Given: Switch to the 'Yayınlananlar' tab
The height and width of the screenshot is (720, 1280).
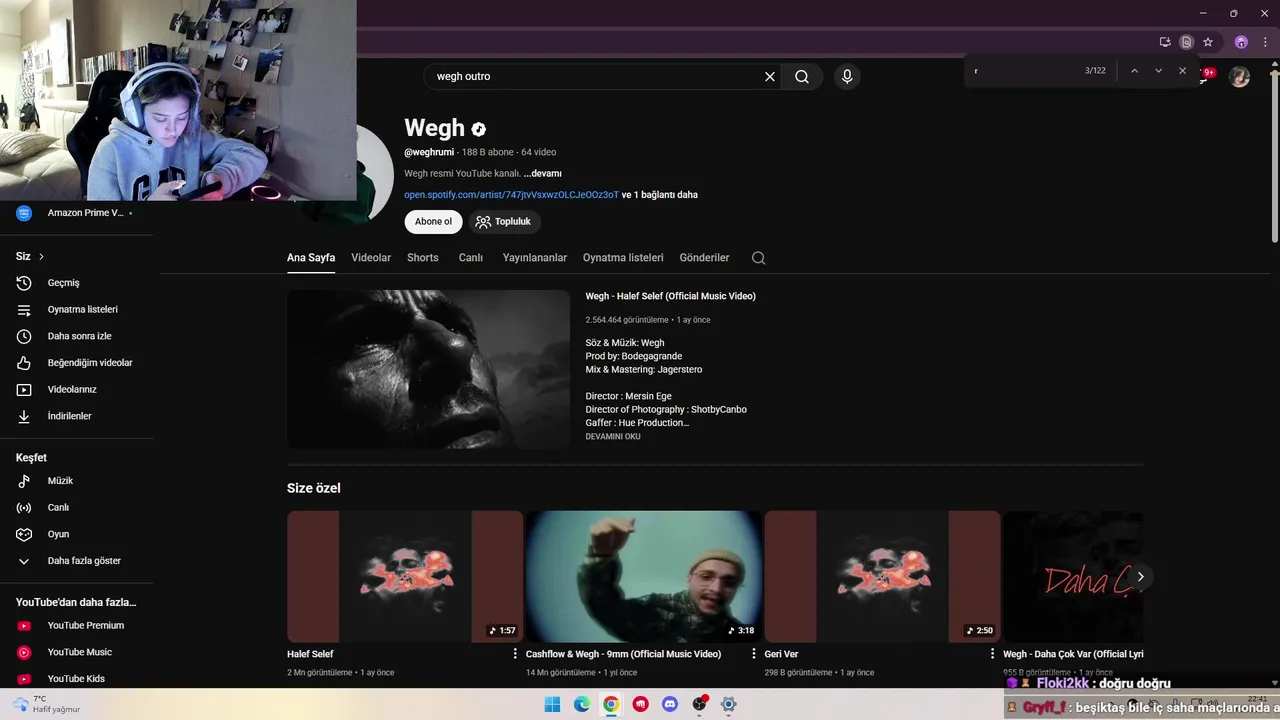Looking at the screenshot, I should pos(535,258).
